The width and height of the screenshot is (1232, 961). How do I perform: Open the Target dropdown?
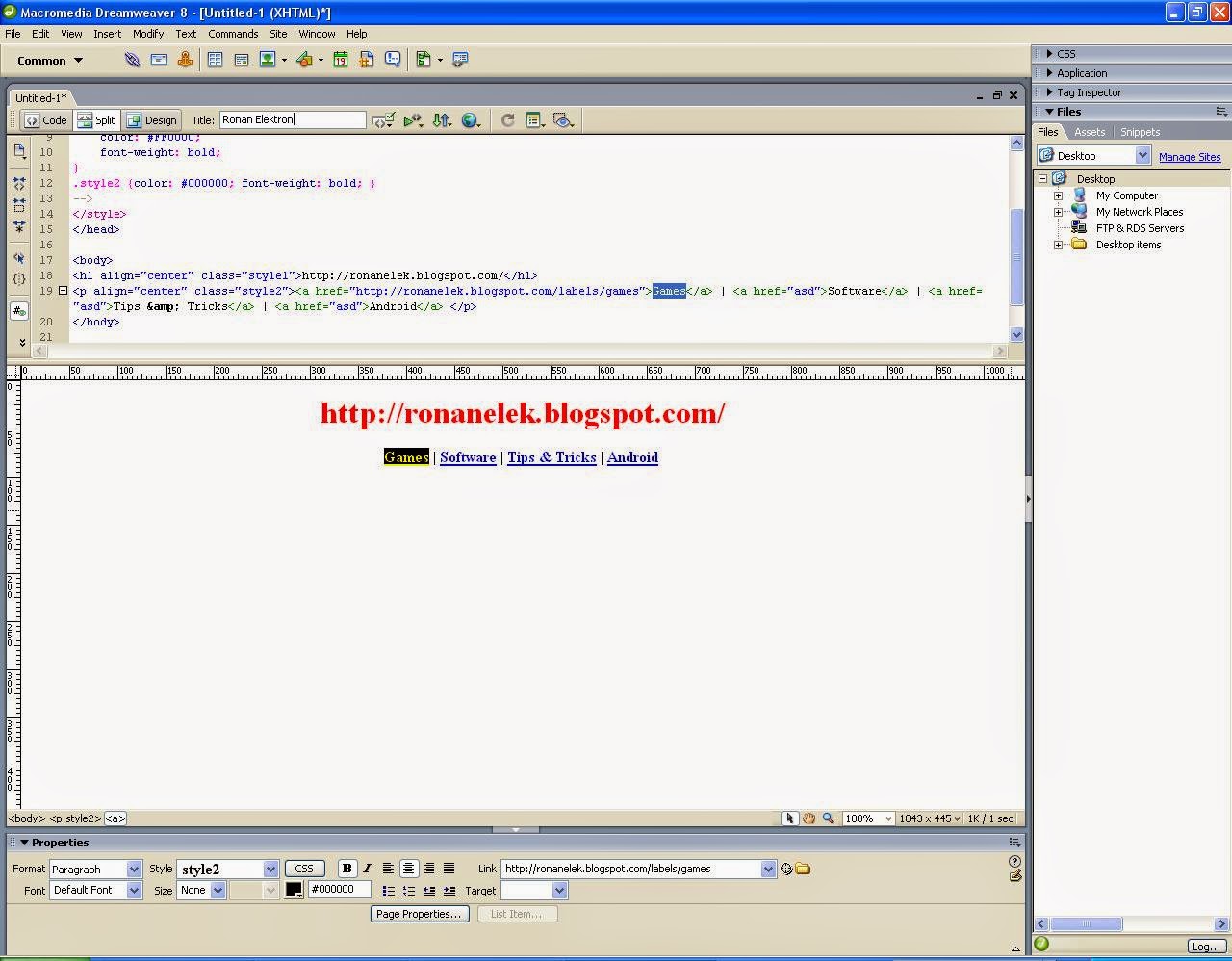click(x=560, y=891)
